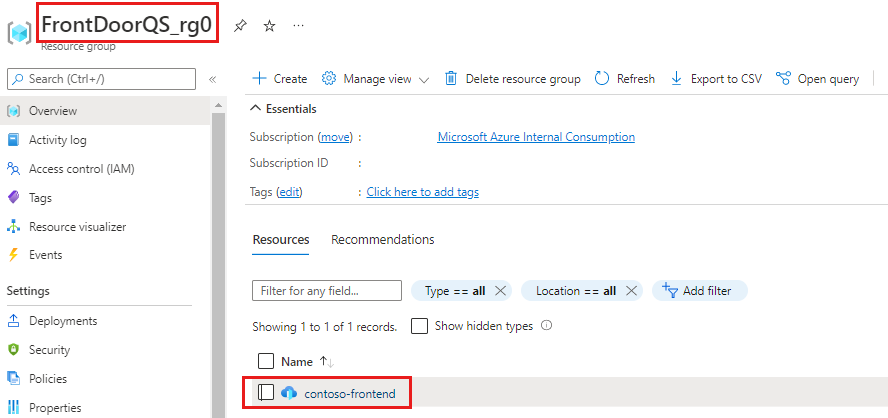Pin the resource group to dashboard
Viewport: 888px width, 418px height.
[240, 26]
